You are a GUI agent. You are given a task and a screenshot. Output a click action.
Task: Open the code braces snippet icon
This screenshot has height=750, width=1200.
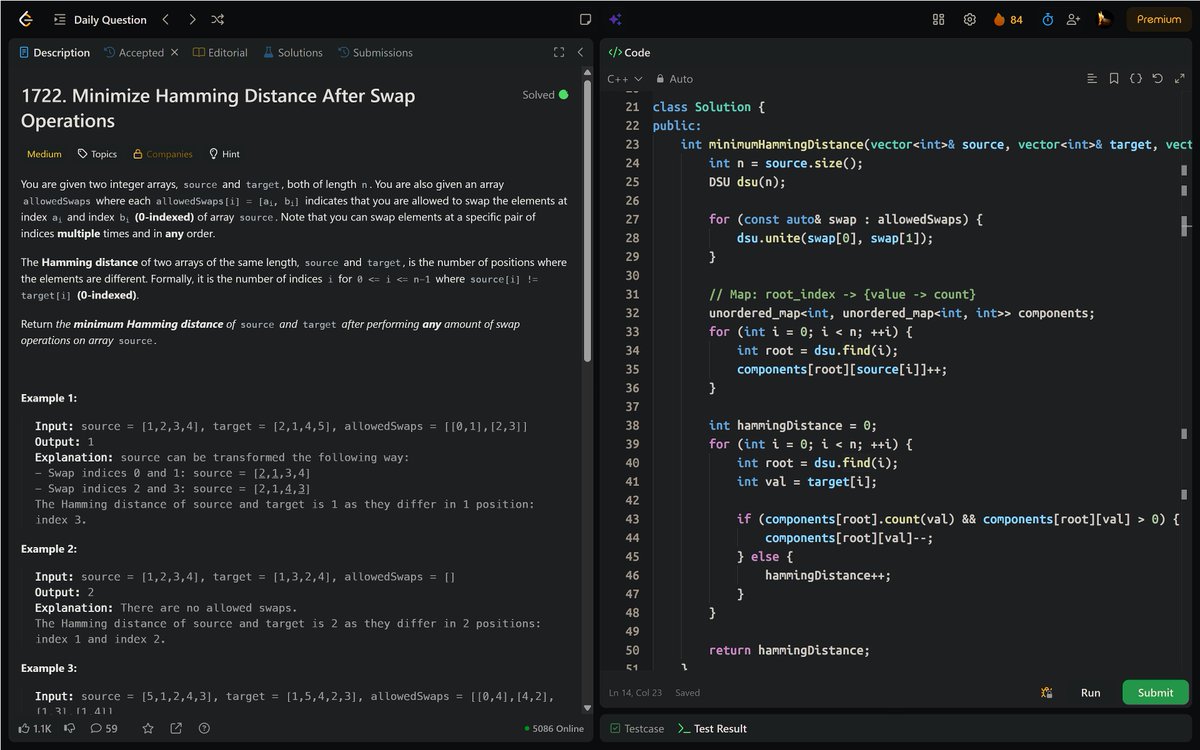click(x=1136, y=79)
